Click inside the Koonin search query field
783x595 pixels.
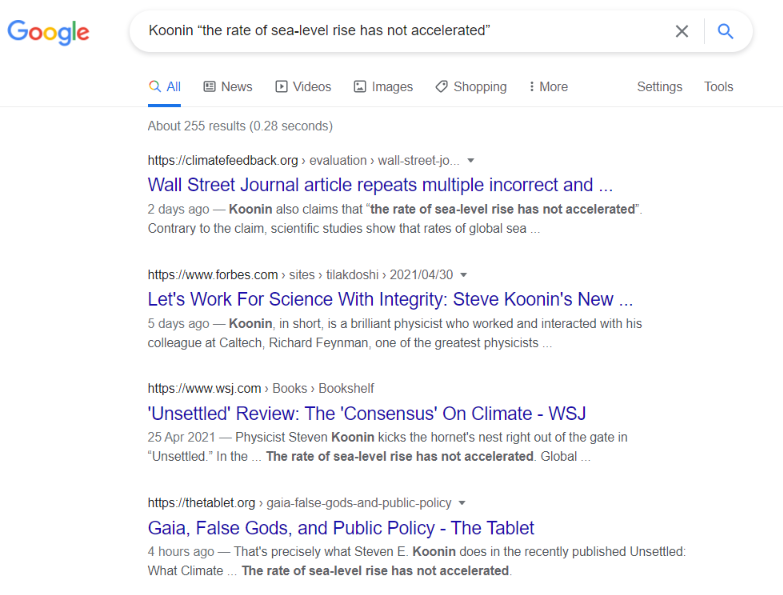pyautogui.click(x=399, y=31)
